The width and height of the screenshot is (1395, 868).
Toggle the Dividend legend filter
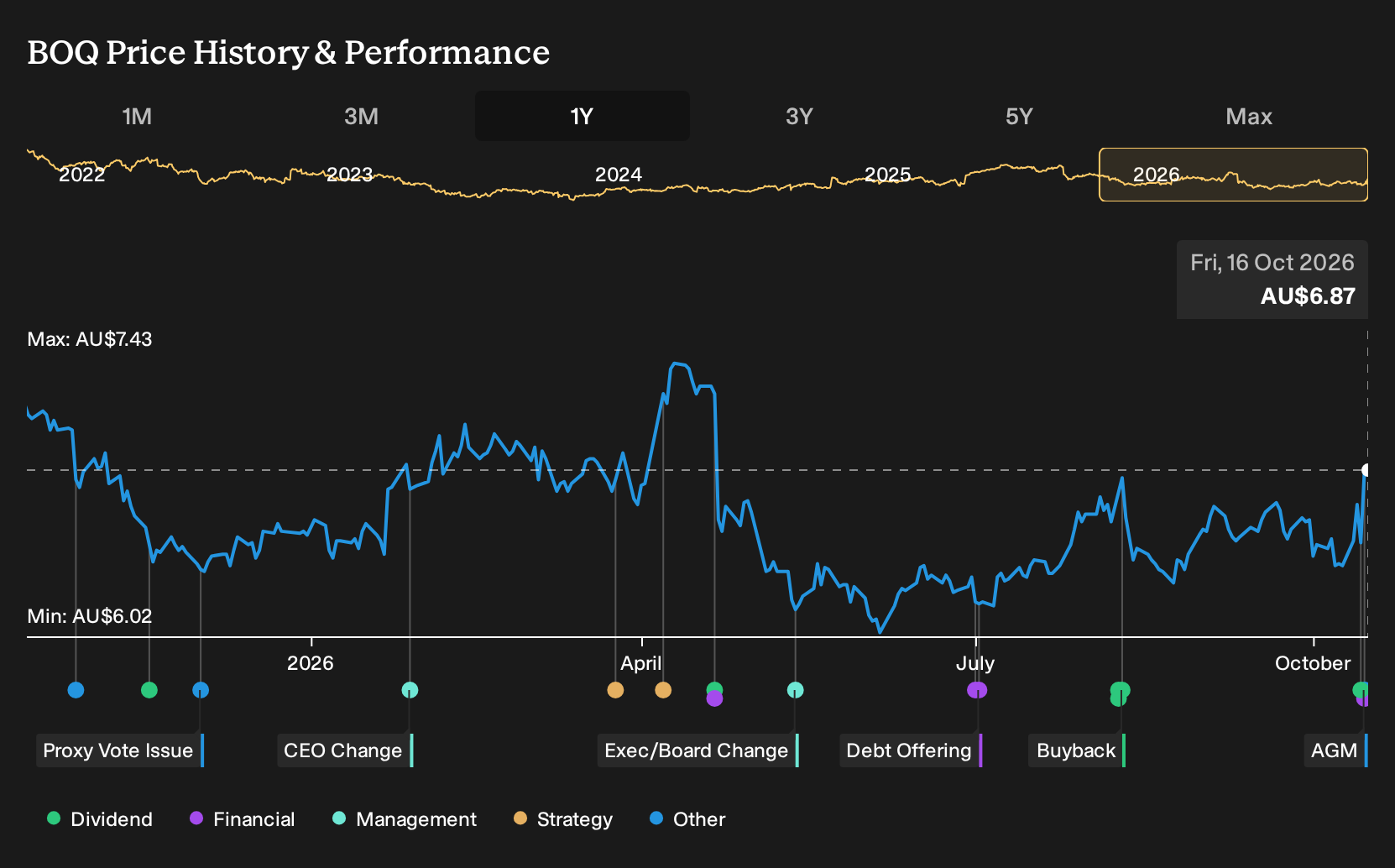point(100,819)
